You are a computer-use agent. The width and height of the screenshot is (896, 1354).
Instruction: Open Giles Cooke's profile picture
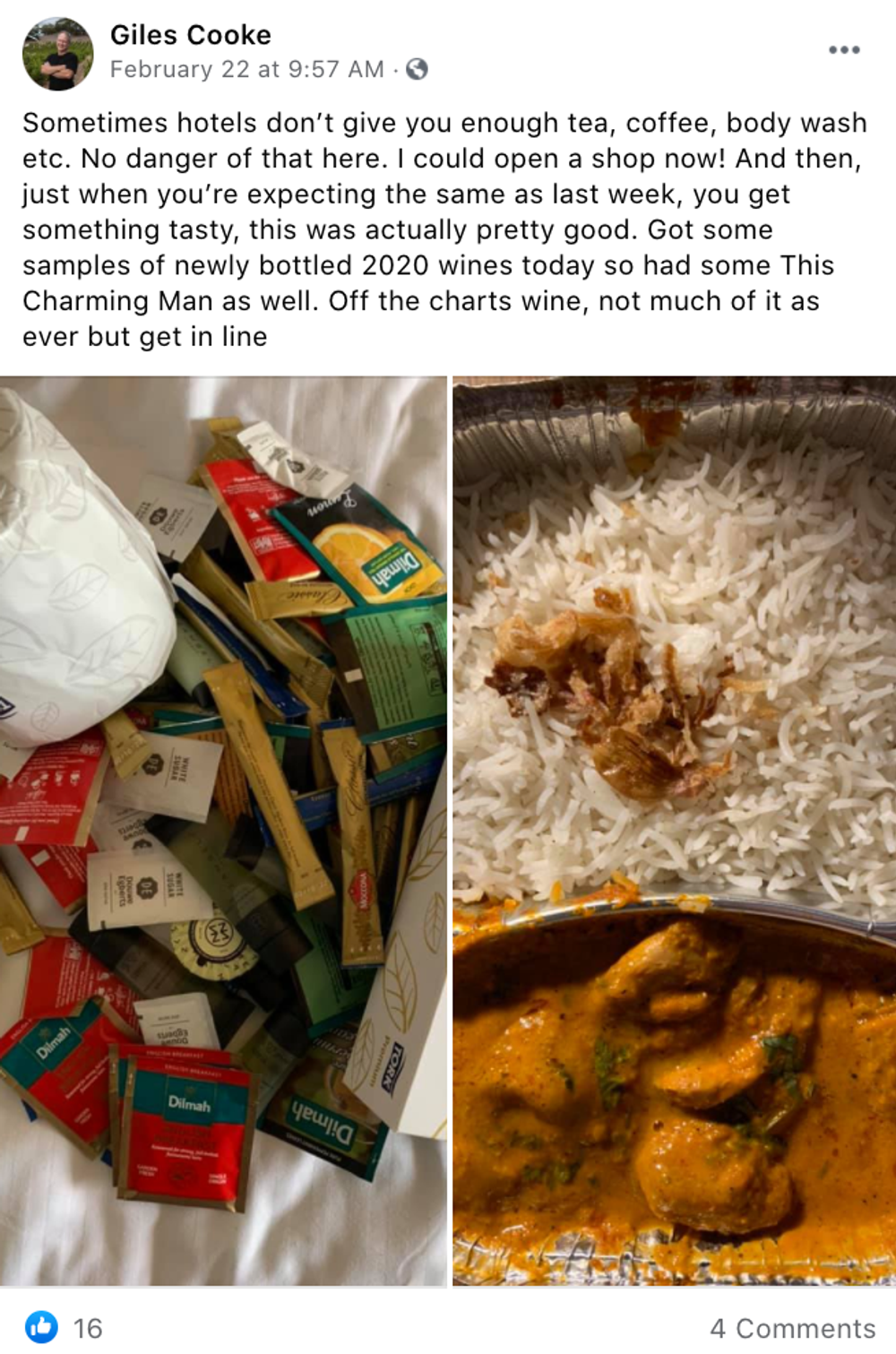click(x=57, y=54)
